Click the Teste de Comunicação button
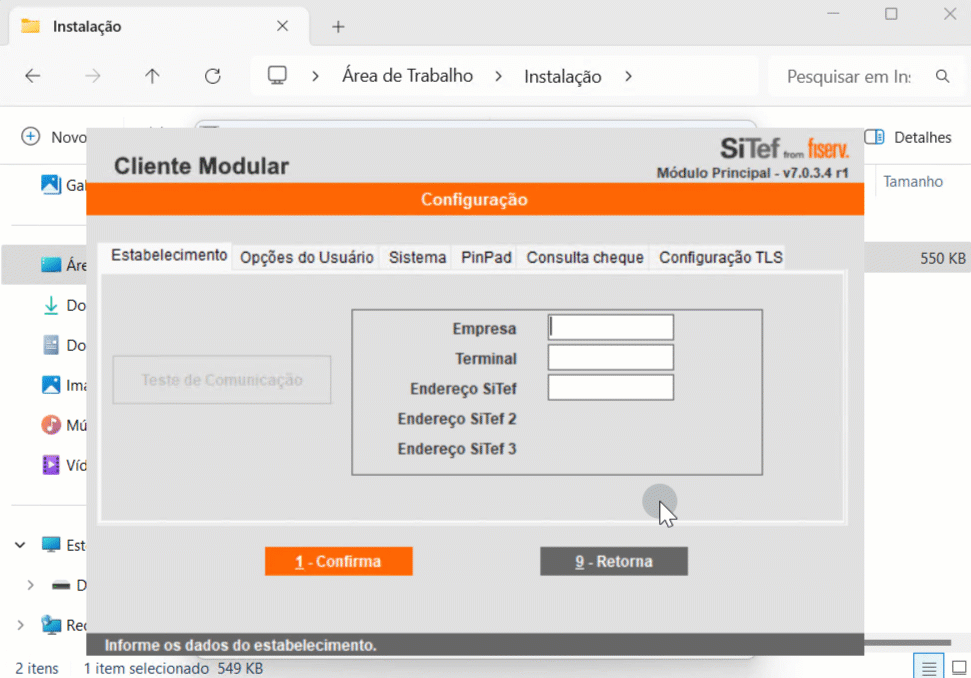This screenshot has width=971, height=678. coord(222,380)
